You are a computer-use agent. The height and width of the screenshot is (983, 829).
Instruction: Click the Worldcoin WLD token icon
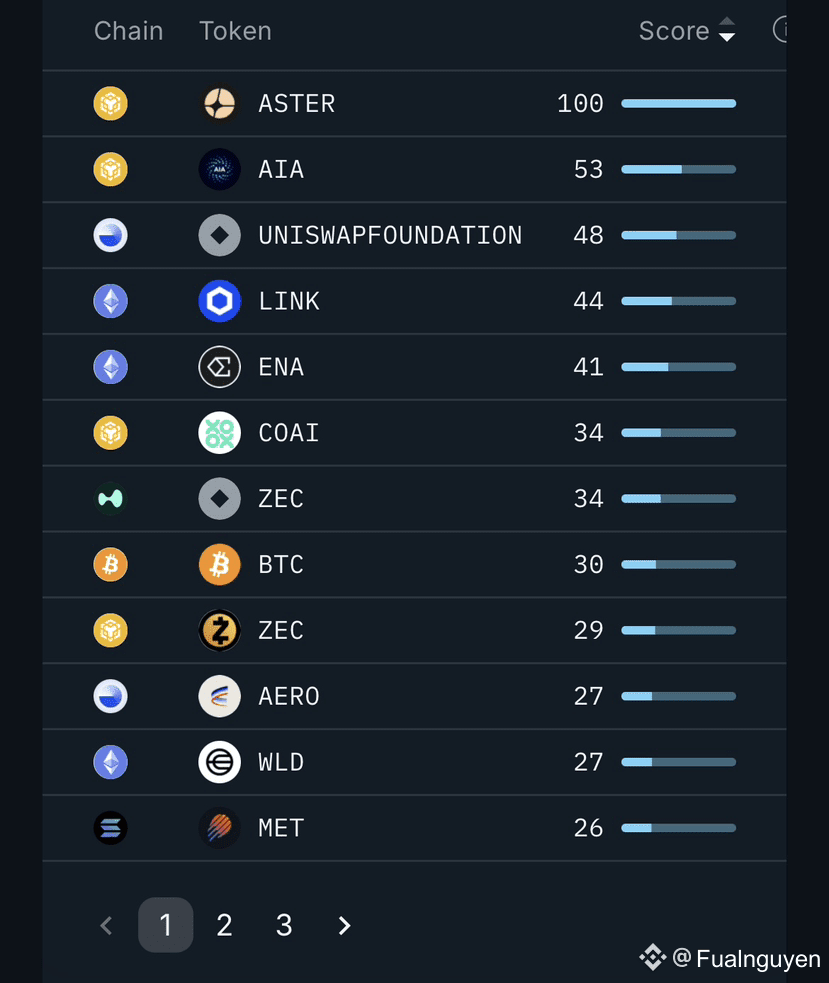[219, 762]
